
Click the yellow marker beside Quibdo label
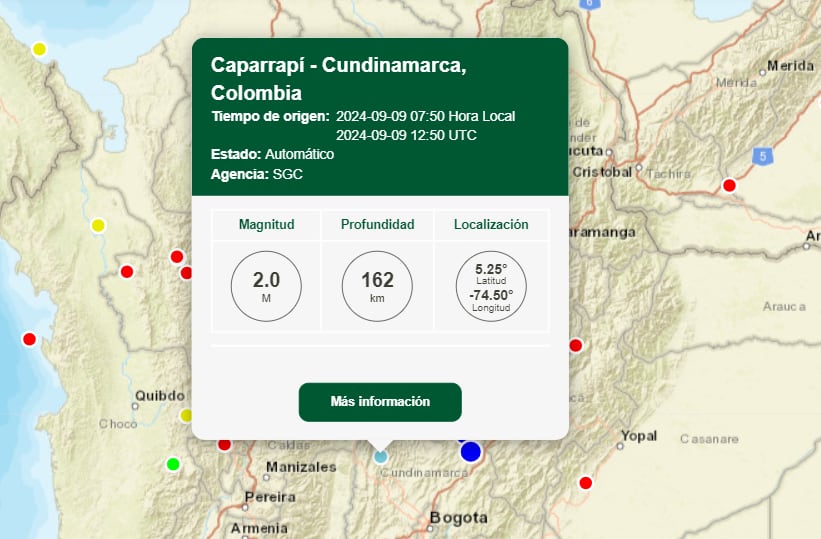[185, 415]
